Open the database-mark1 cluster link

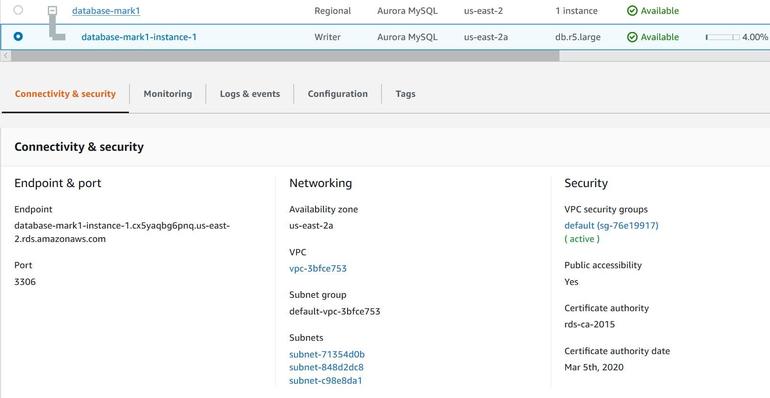point(106,10)
